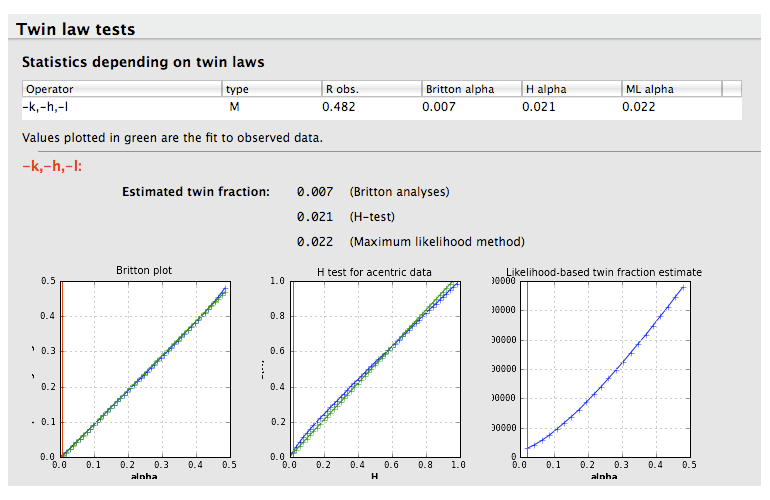Click the Maximum likelihood method label
Viewport: 770px width, 500px height.
coord(437,242)
